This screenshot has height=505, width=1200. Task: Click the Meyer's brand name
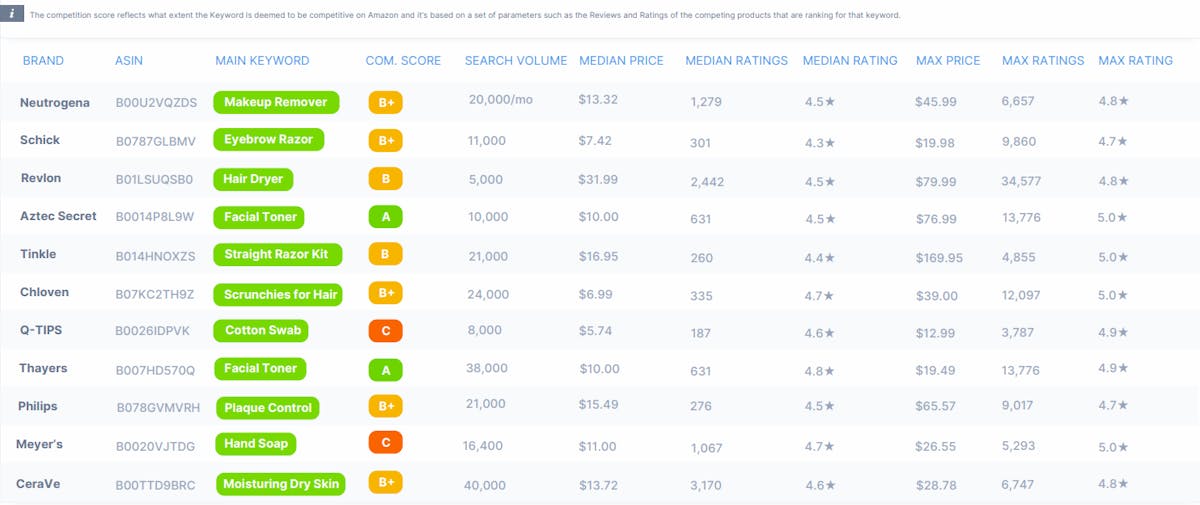pos(40,444)
